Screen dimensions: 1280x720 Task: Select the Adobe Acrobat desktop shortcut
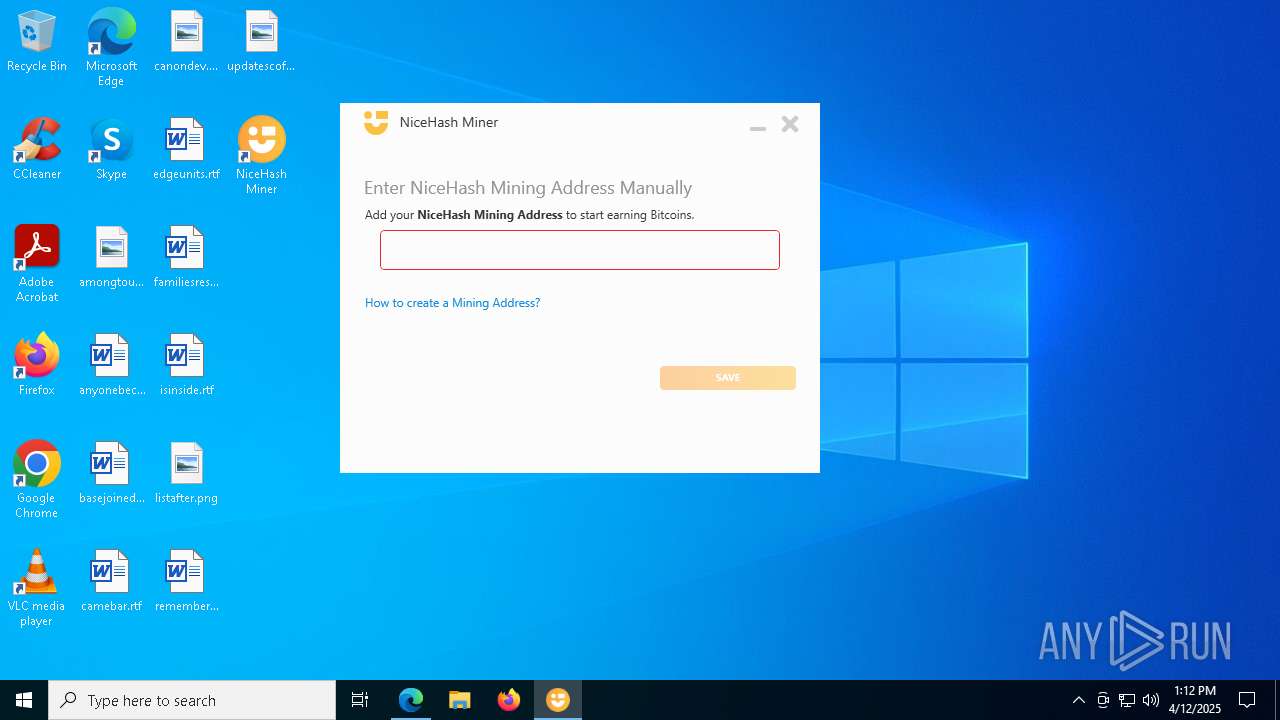(x=37, y=264)
